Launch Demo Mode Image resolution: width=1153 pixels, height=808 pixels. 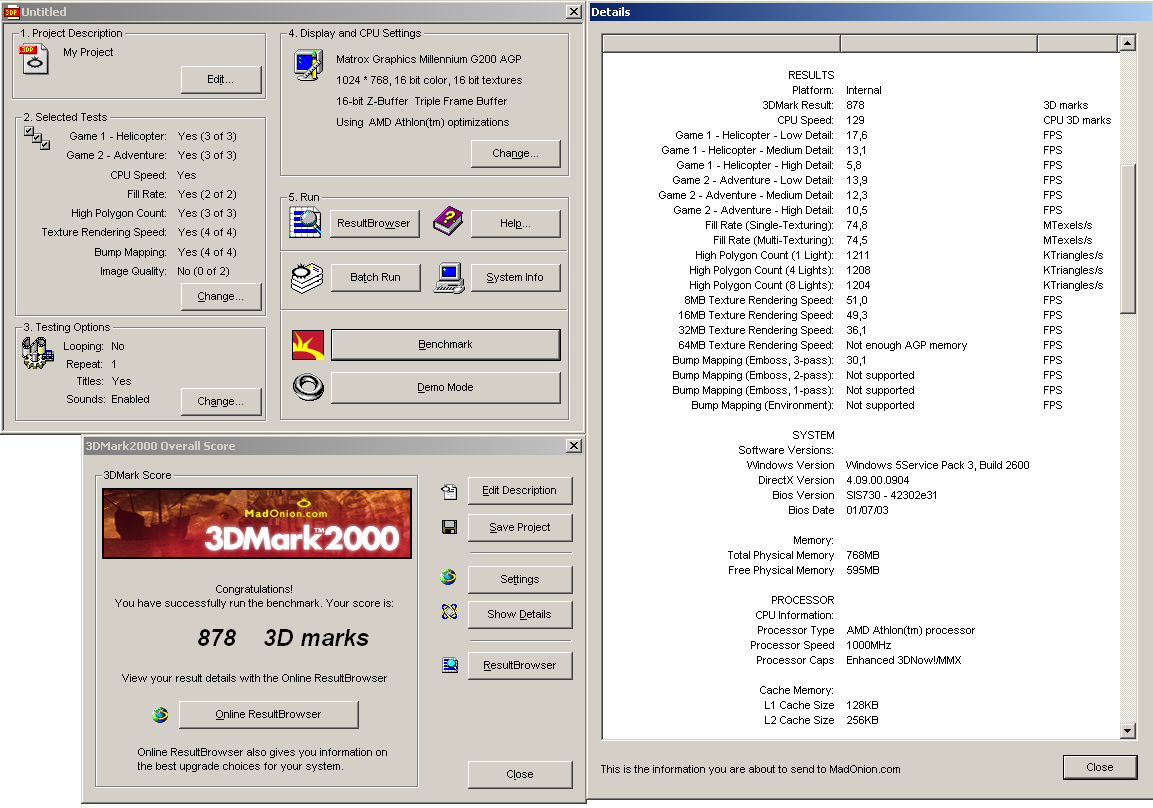(x=444, y=387)
